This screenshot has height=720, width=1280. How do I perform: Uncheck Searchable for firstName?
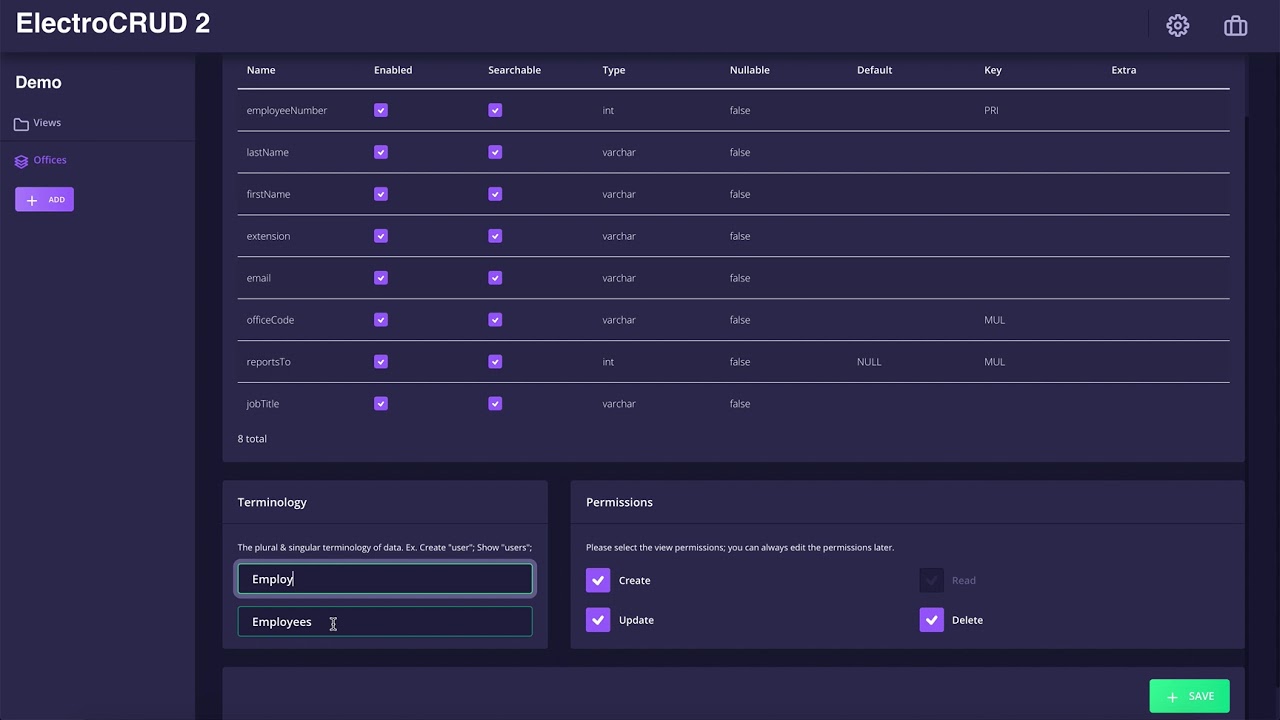[x=495, y=194]
